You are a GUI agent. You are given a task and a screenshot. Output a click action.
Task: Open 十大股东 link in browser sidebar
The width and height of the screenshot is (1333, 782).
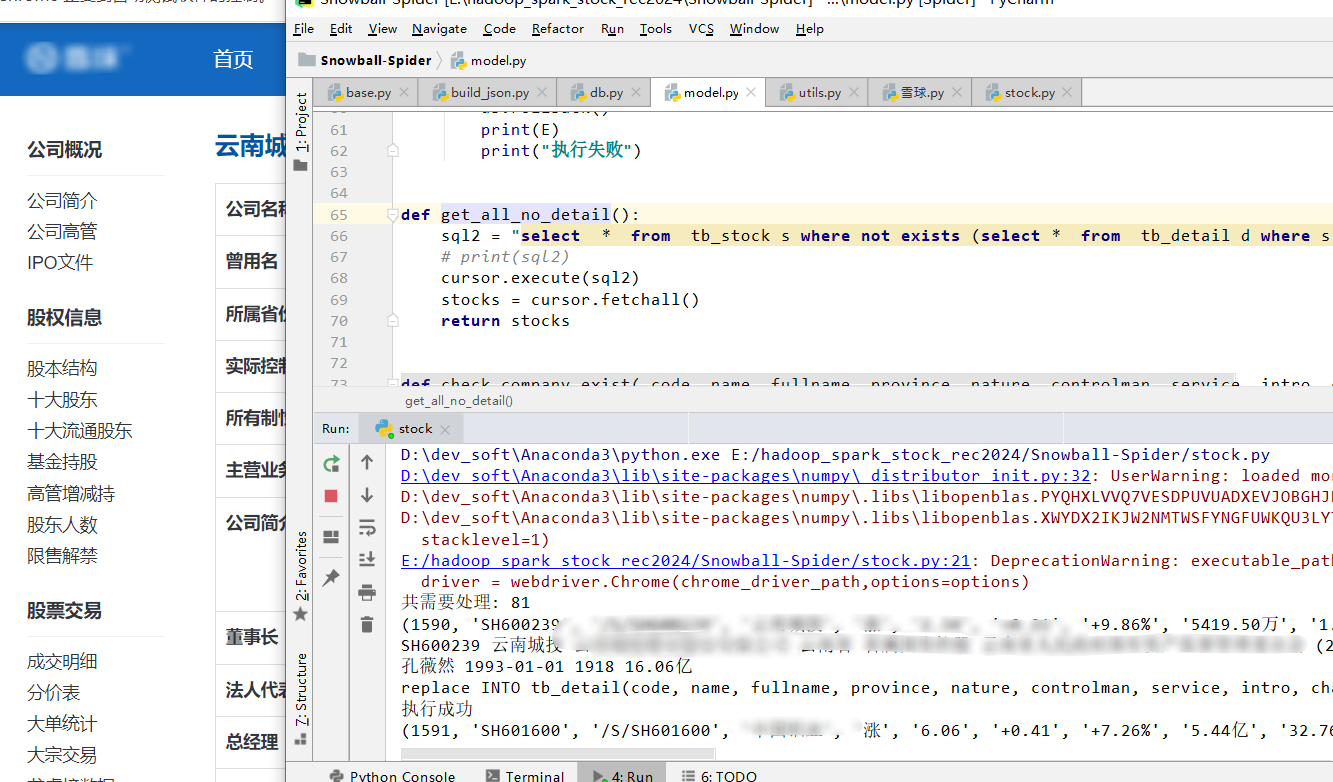pyautogui.click(x=62, y=400)
